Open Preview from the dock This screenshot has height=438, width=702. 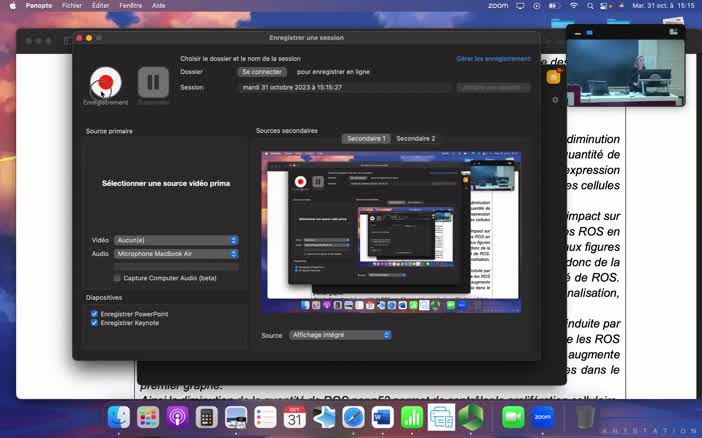pyautogui.click(x=236, y=417)
